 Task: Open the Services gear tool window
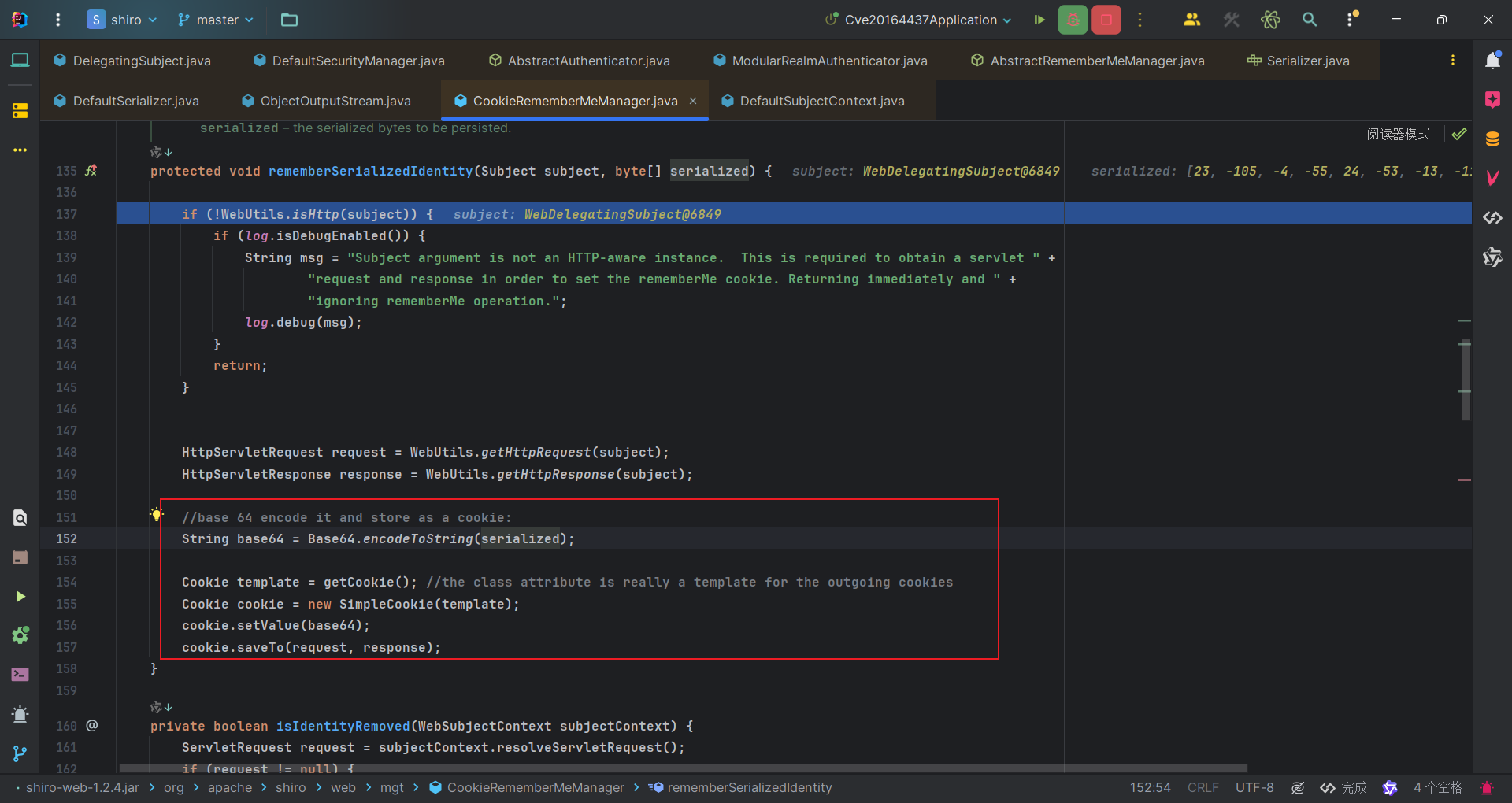20,635
